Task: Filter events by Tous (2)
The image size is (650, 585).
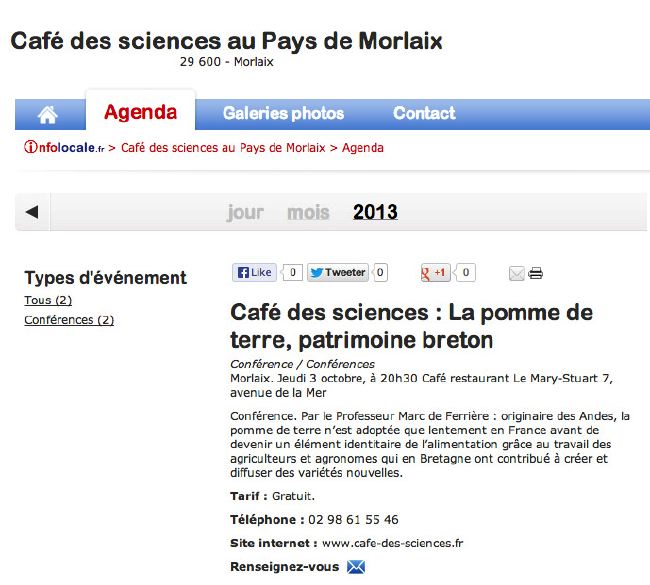Action: point(48,300)
